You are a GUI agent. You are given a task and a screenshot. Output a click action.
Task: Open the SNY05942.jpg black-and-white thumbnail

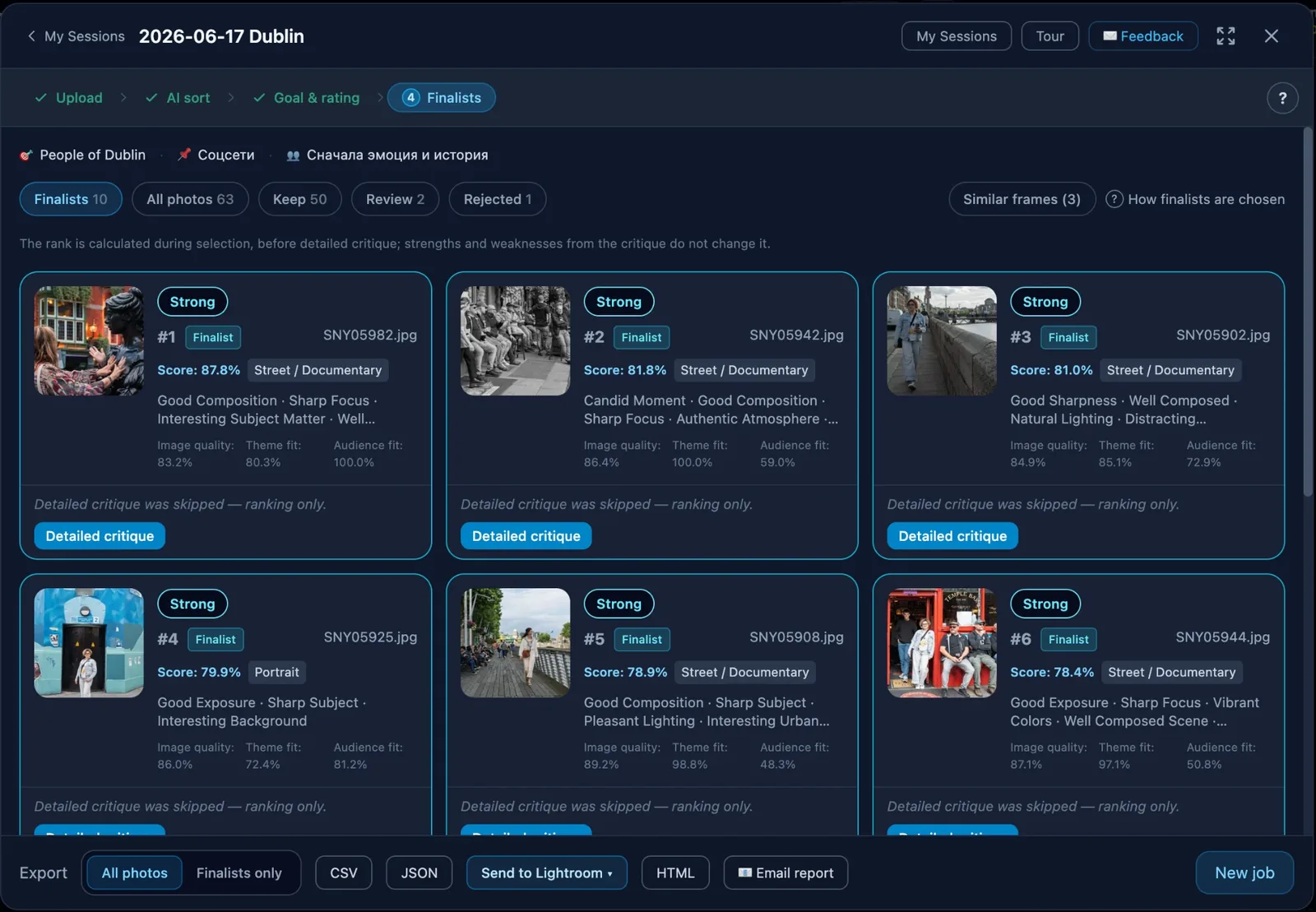click(516, 340)
